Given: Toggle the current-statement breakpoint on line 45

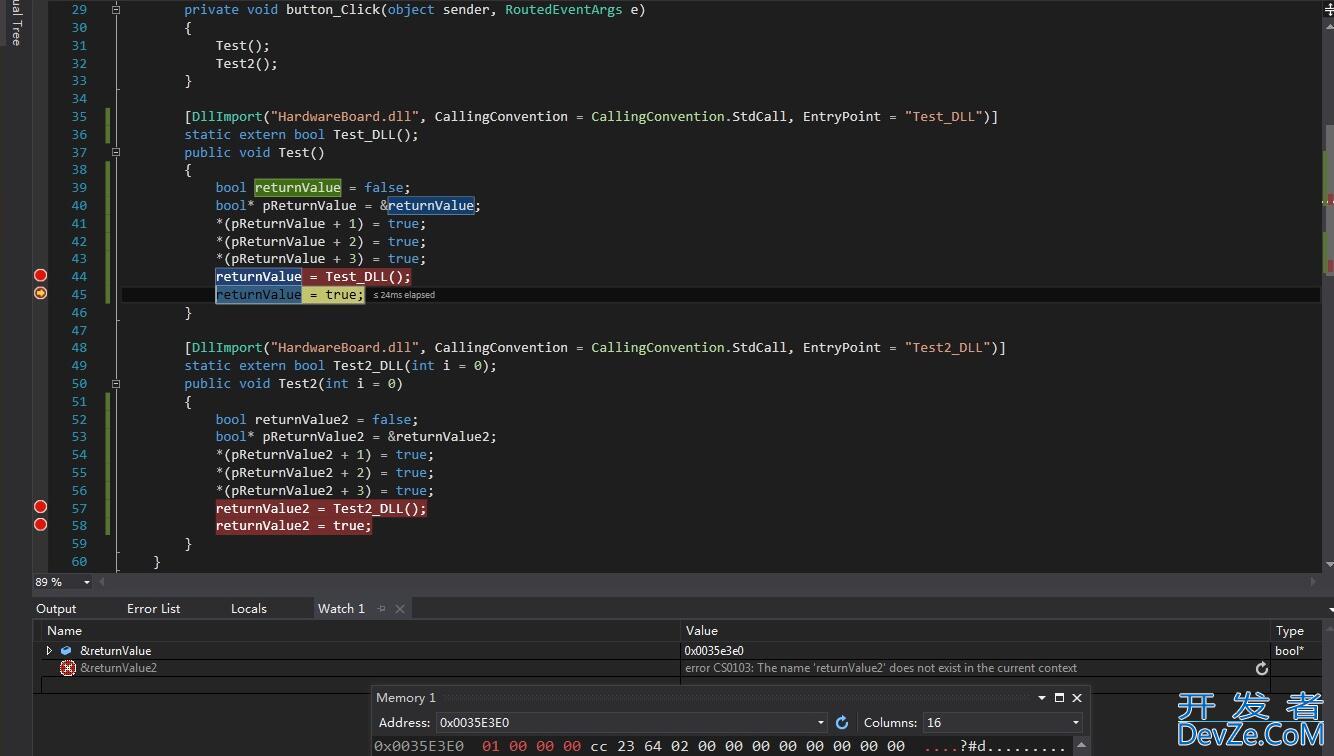Looking at the screenshot, I should (x=41, y=293).
